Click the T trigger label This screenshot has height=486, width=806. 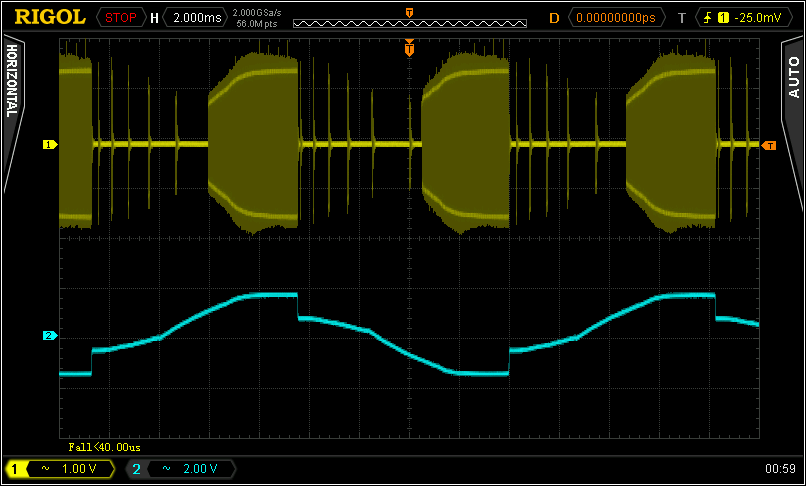(682, 18)
